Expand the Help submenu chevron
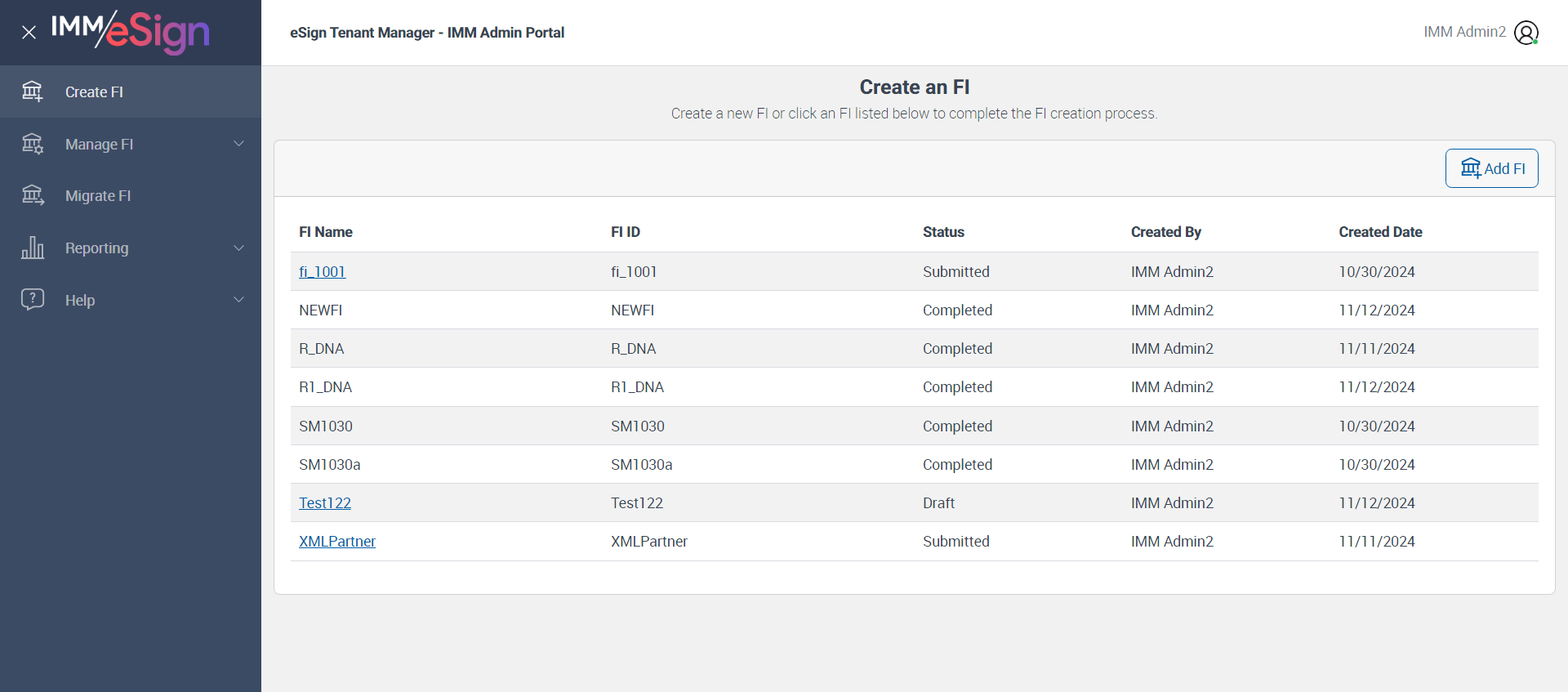Image resolution: width=1568 pixels, height=692 pixels. (238, 299)
